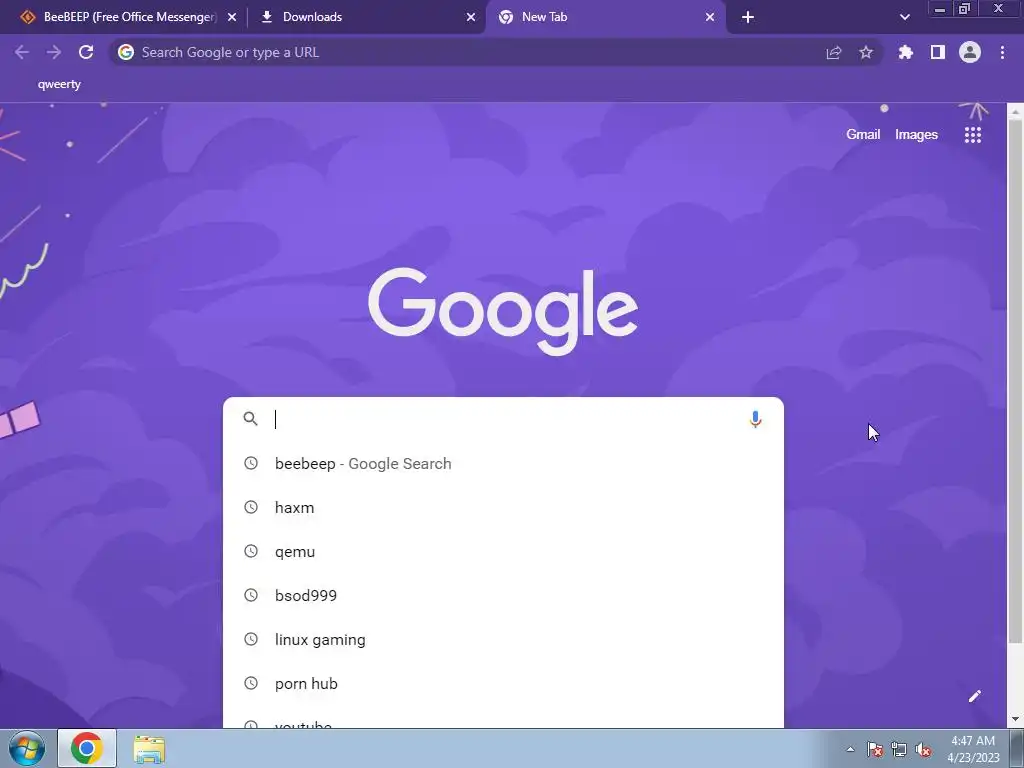Close the BeeBEEP tab

point(232,17)
